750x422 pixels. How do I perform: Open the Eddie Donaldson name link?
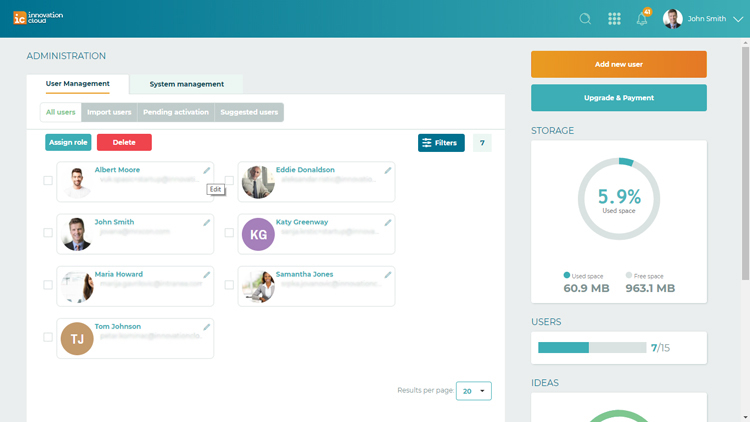point(305,170)
